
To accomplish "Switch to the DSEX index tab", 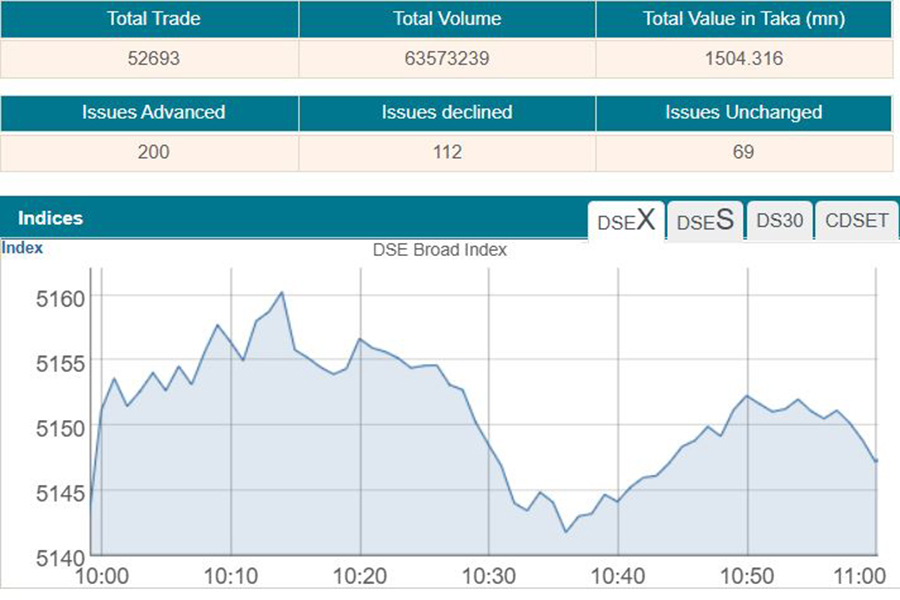I will [626, 221].
